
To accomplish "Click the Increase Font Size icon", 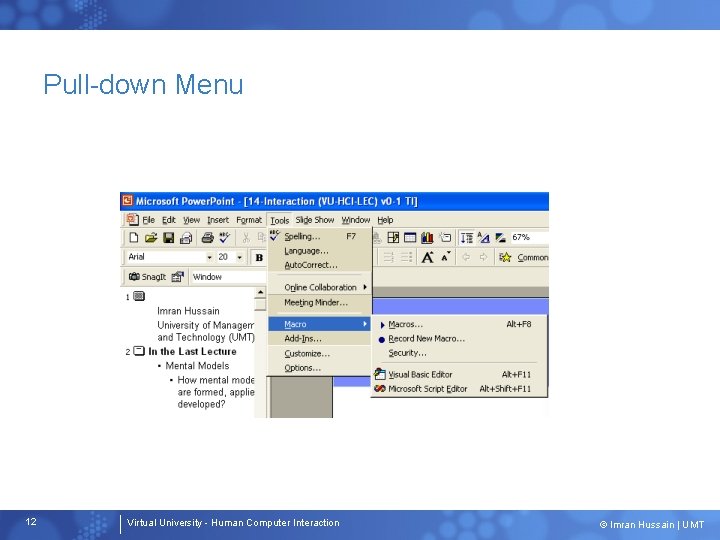I will coord(428,257).
